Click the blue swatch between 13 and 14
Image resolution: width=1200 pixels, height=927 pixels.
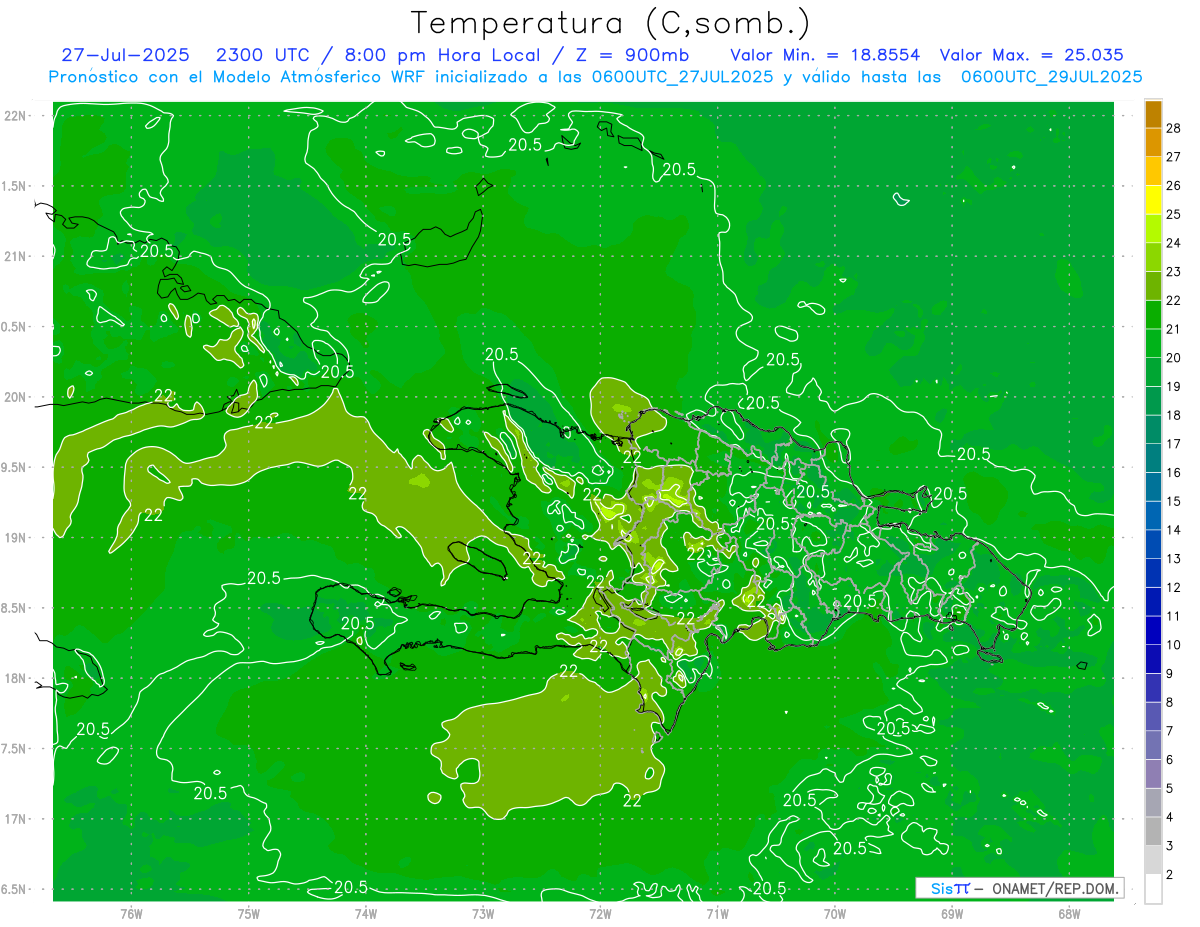point(1153,544)
